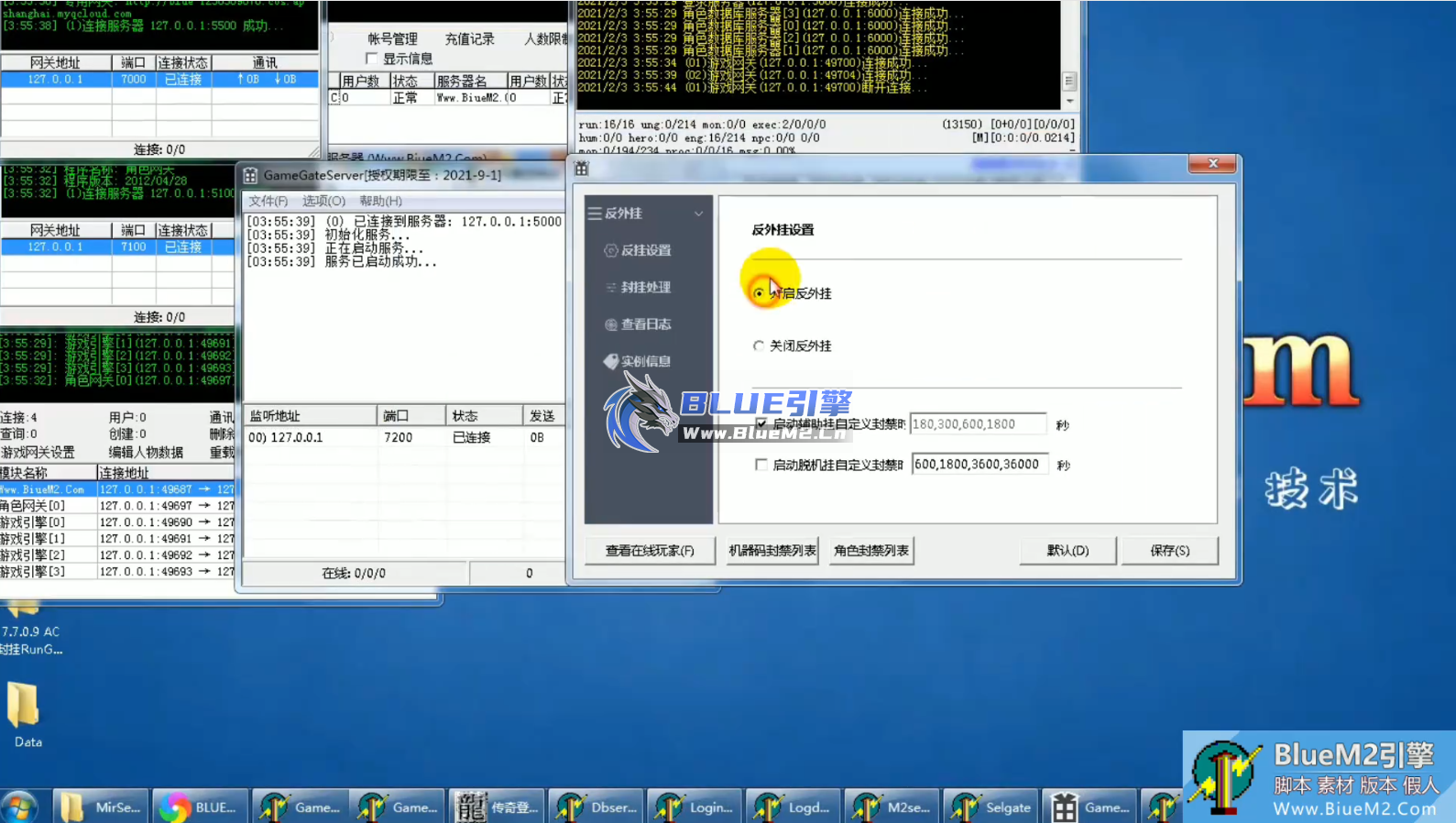1456x823 pixels.
Task: Click the 角色封禁列表 button
Action: pyautogui.click(x=870, y=551)
